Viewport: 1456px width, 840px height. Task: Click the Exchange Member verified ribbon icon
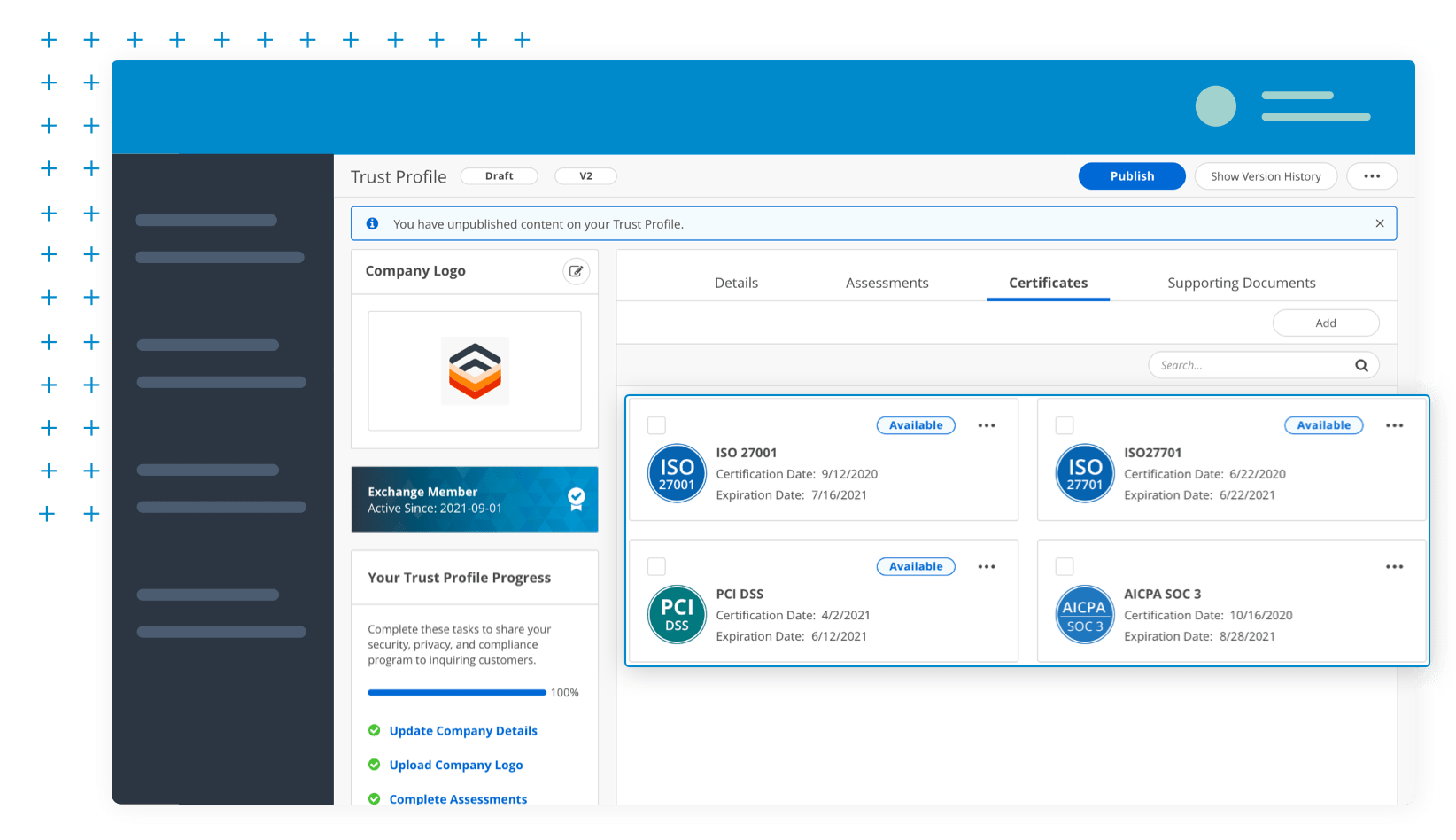(x=577, y=499)
